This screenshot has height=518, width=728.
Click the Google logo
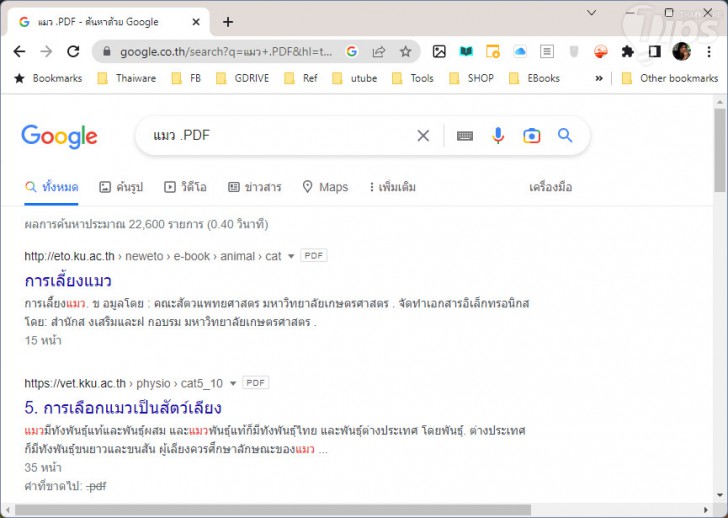(59, 136)
